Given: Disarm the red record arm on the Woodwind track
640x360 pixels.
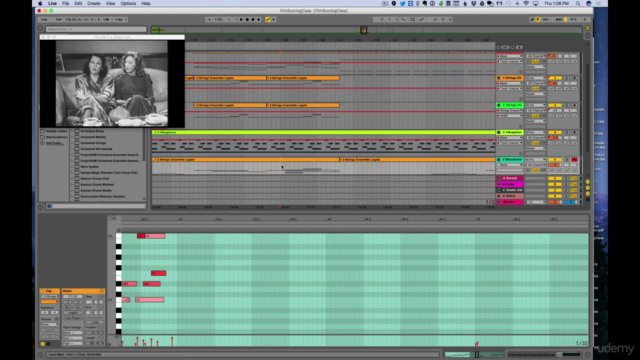Looking at the screenshot, I should point(574,160).
